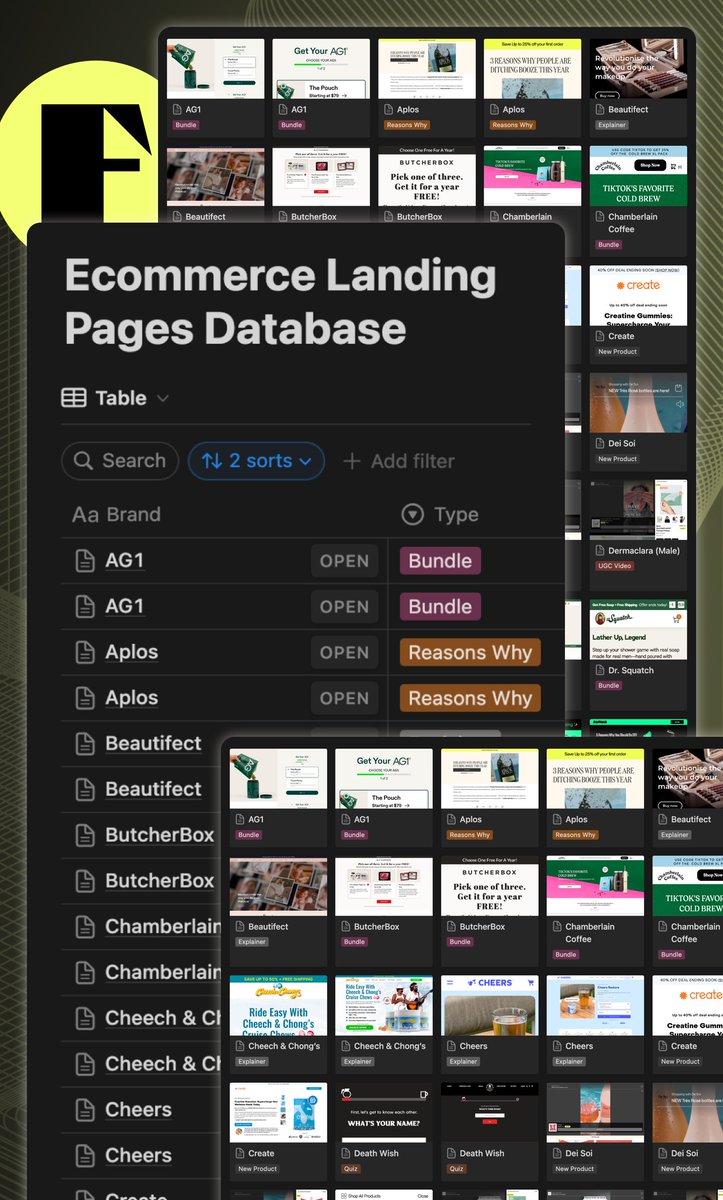Click the Table view grid icon

74,398
